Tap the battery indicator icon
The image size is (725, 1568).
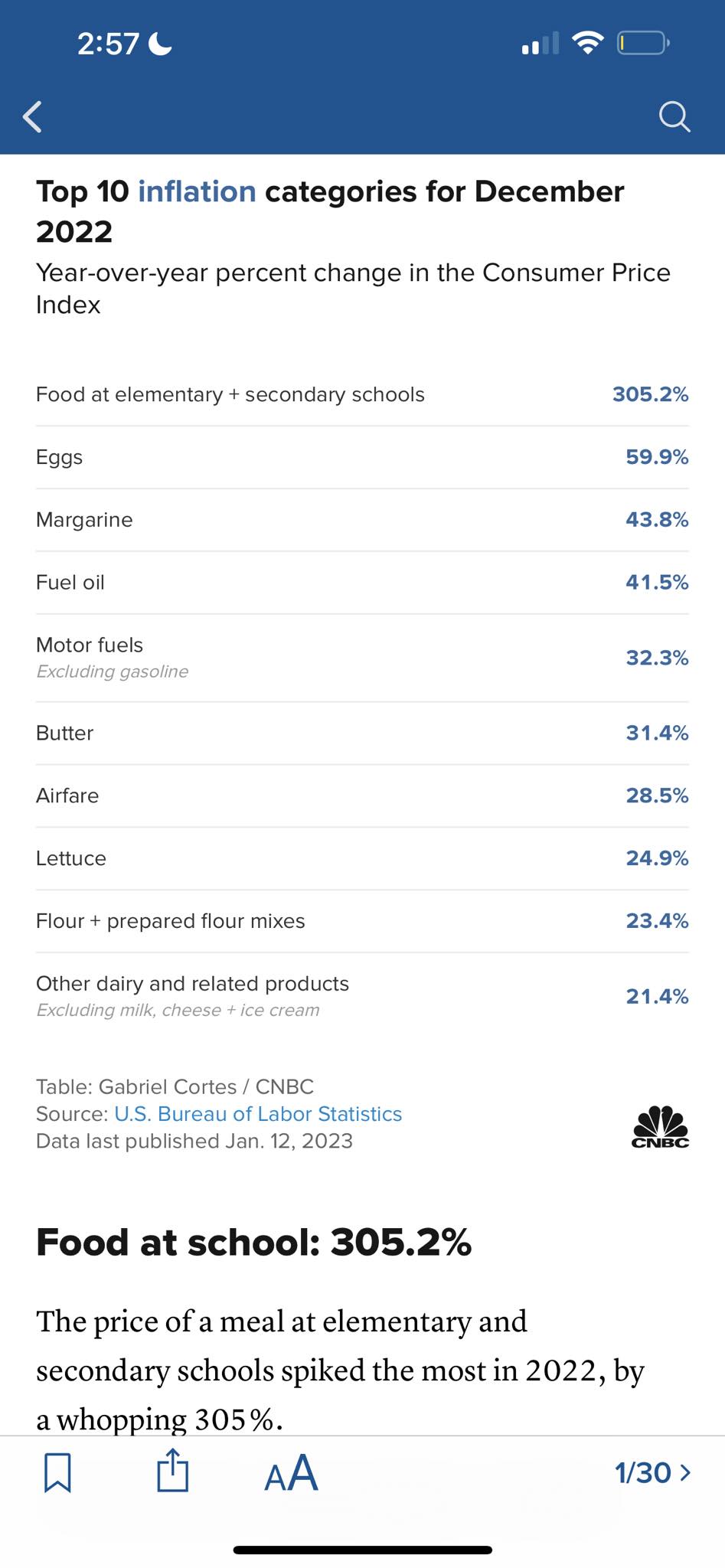[x=642, y=43]
